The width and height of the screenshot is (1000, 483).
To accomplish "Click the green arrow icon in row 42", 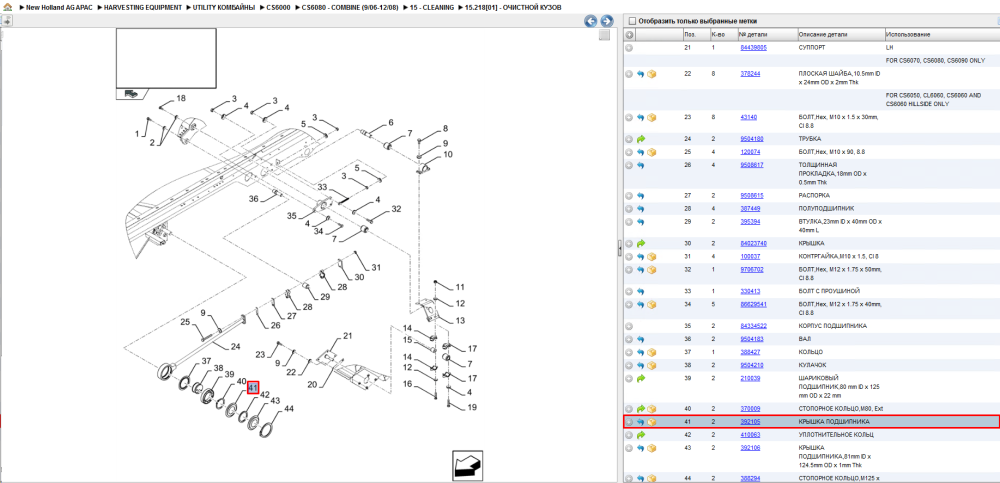I will [x=640, y=435].
